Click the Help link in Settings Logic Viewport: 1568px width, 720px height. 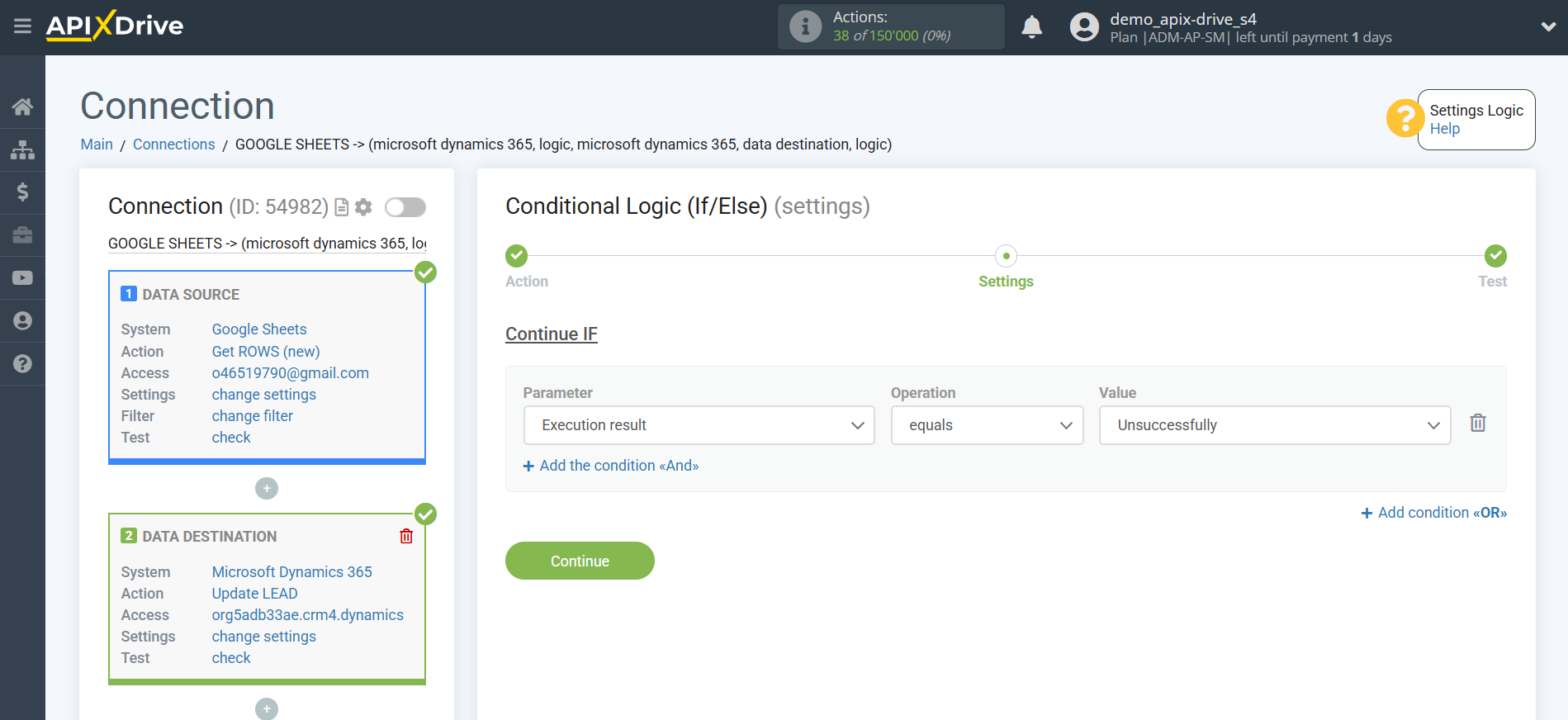point(1445,129)
